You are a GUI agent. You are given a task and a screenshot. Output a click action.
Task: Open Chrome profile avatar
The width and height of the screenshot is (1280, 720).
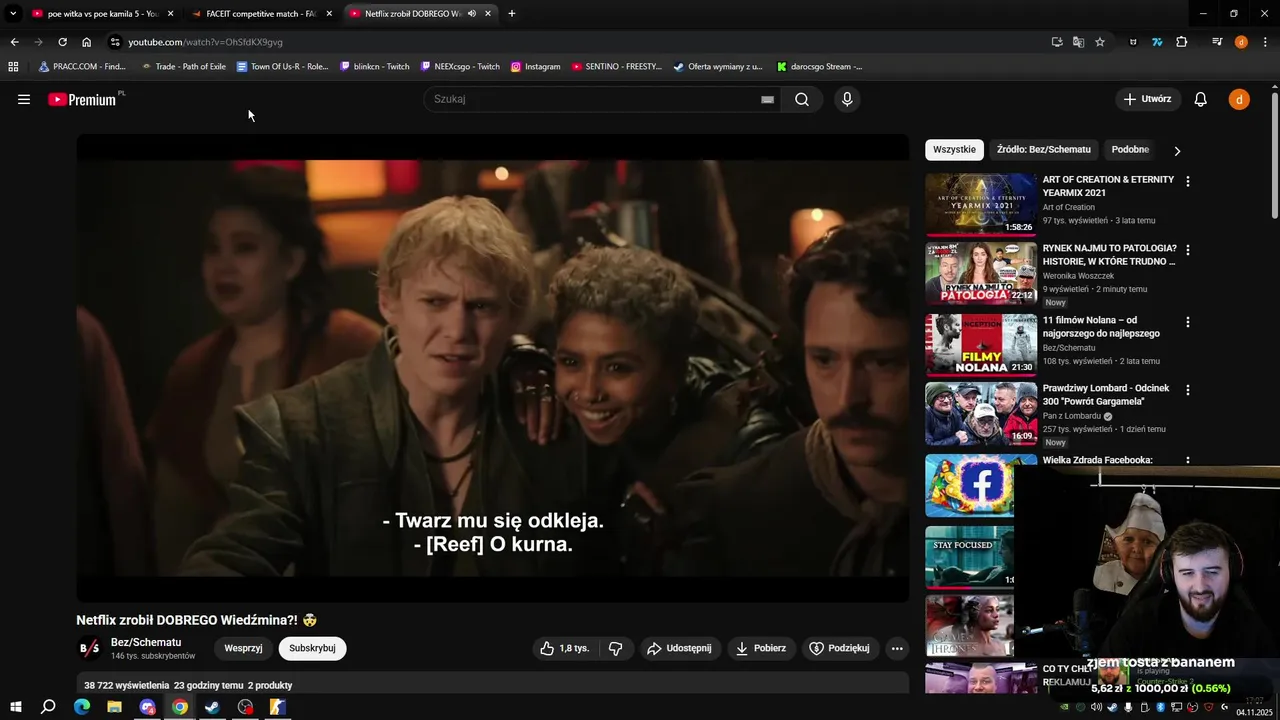(x=1241, y=42)
